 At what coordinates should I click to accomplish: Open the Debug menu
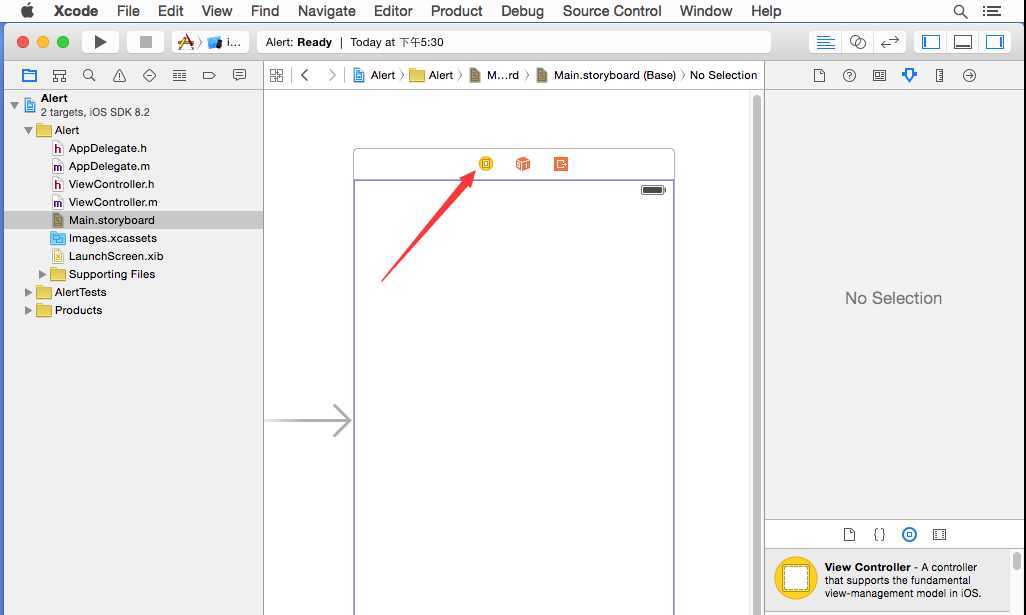point(522,11)
